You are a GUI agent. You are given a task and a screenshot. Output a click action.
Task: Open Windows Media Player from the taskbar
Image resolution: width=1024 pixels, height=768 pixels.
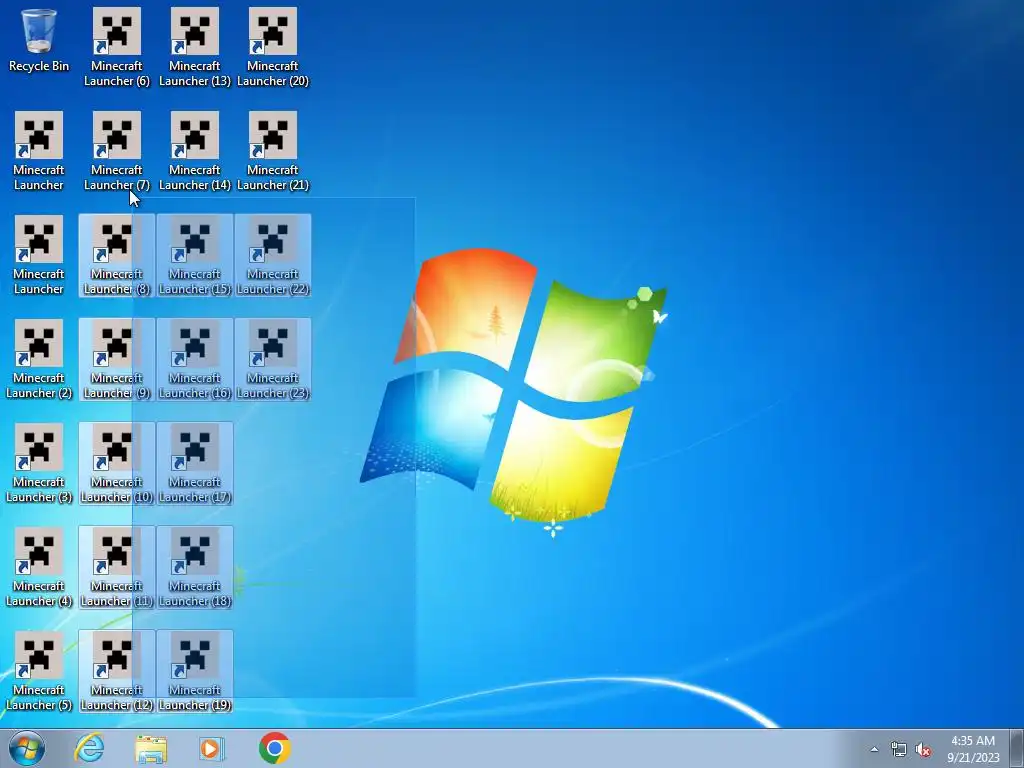point(212,748)
